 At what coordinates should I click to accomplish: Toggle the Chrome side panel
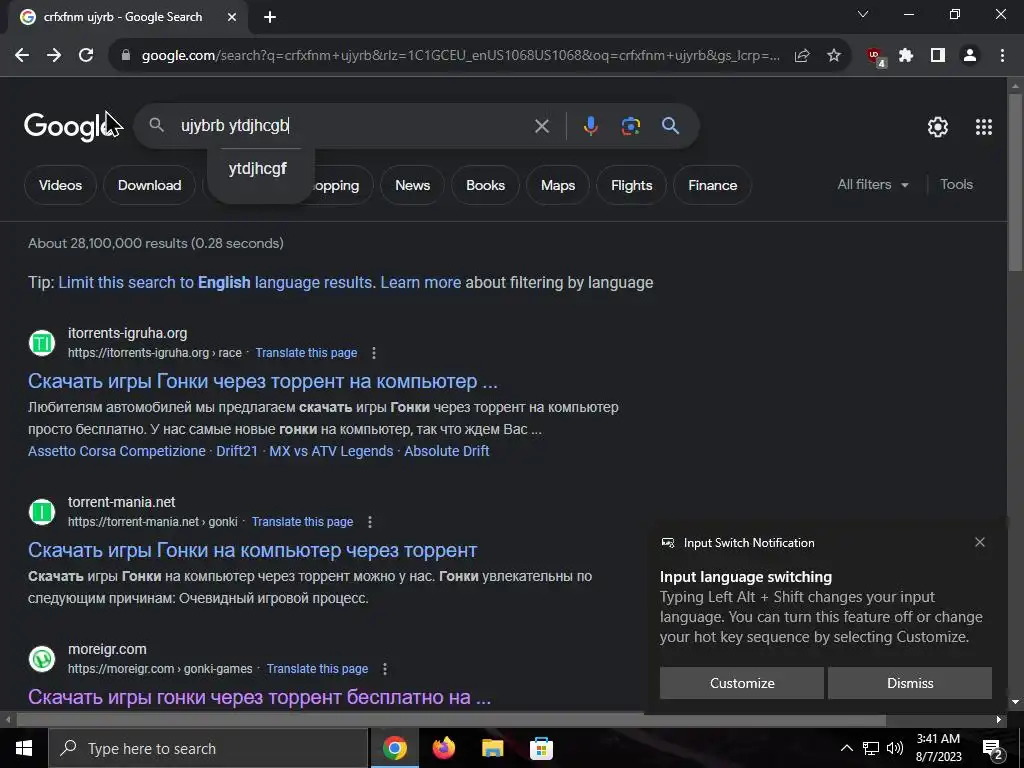(x=938, y=56)
